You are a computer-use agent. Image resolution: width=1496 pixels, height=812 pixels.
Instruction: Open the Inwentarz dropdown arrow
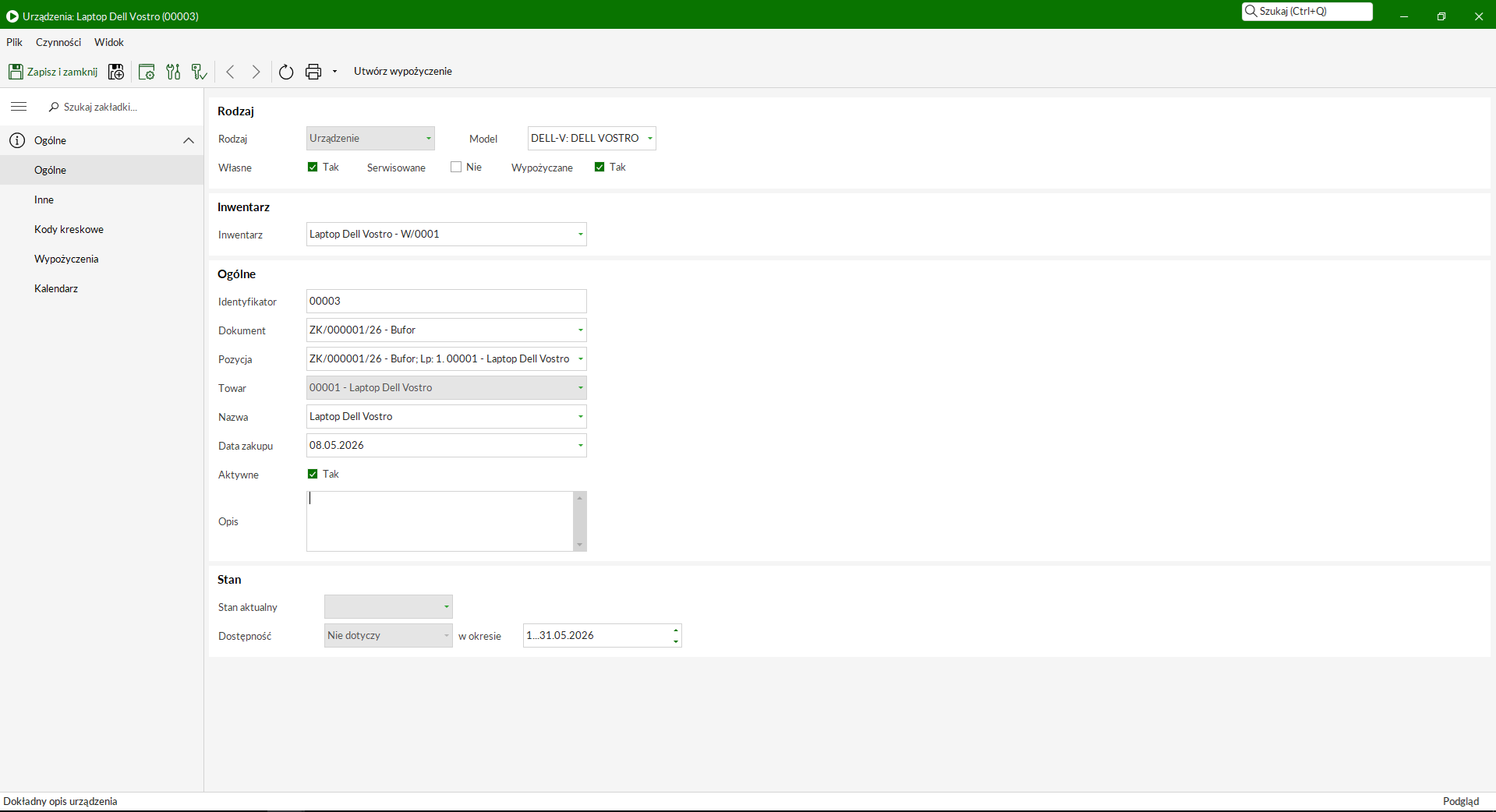[x=580, y=235]
